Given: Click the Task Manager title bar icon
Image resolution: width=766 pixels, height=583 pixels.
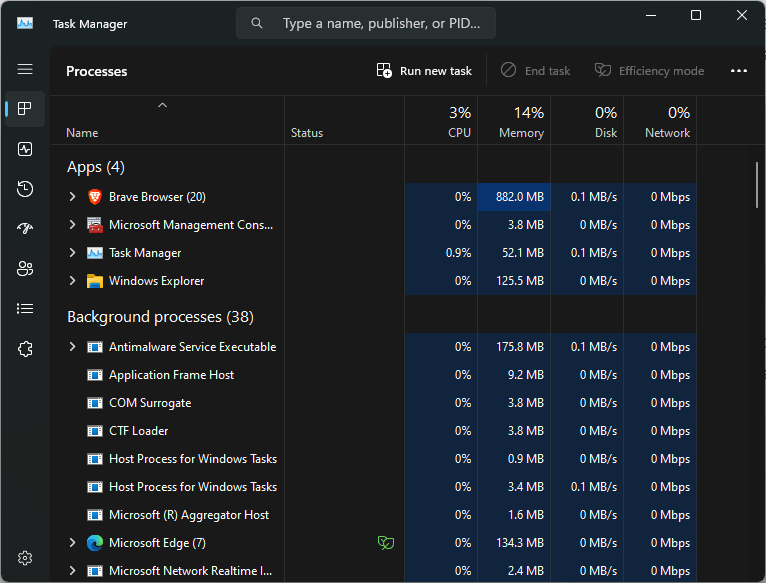Looking at the screenshot, I should (x=25, y=23).
